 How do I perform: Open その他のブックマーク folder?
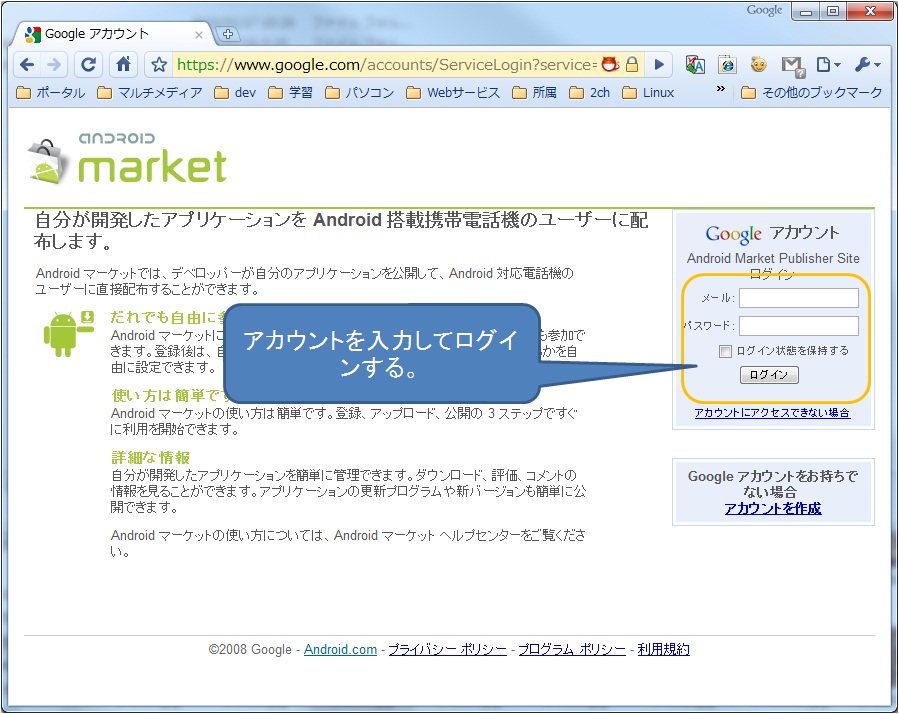point(811,93)
